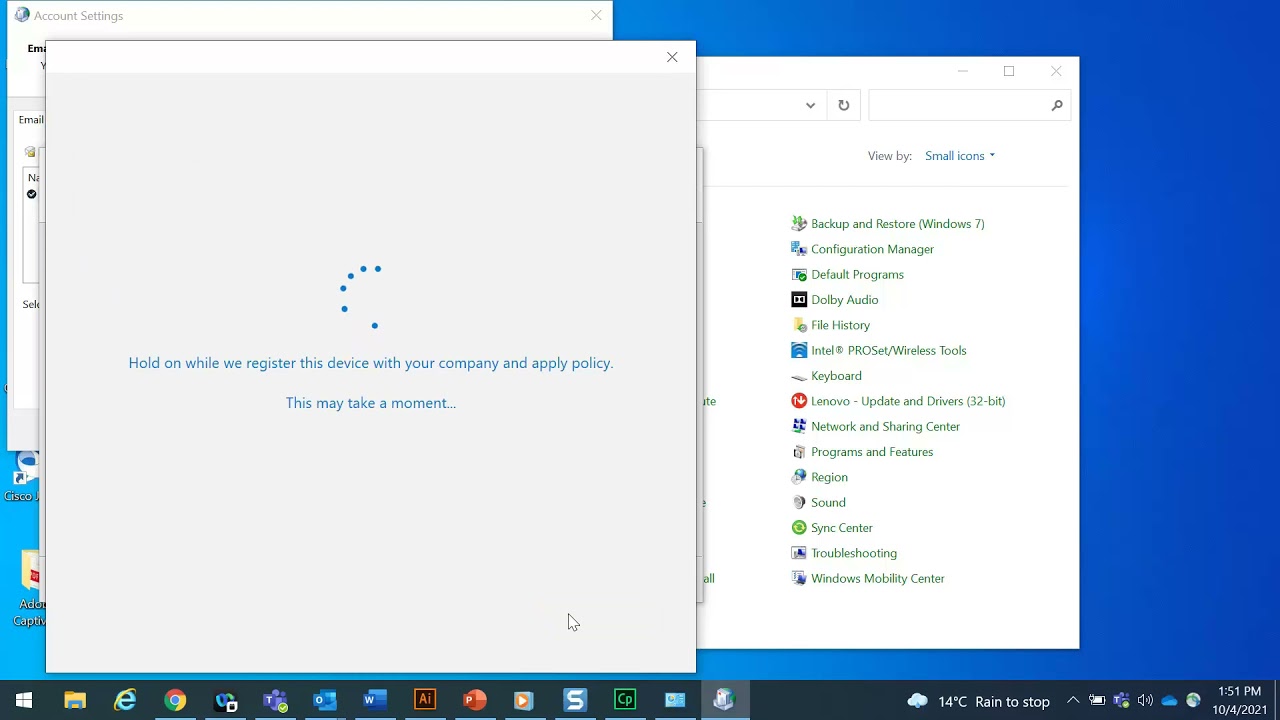The width and height of the screenshot is (1280, 720).
Task: Open Google Chrome from the taskbar
Action: [x=175, y=700]
